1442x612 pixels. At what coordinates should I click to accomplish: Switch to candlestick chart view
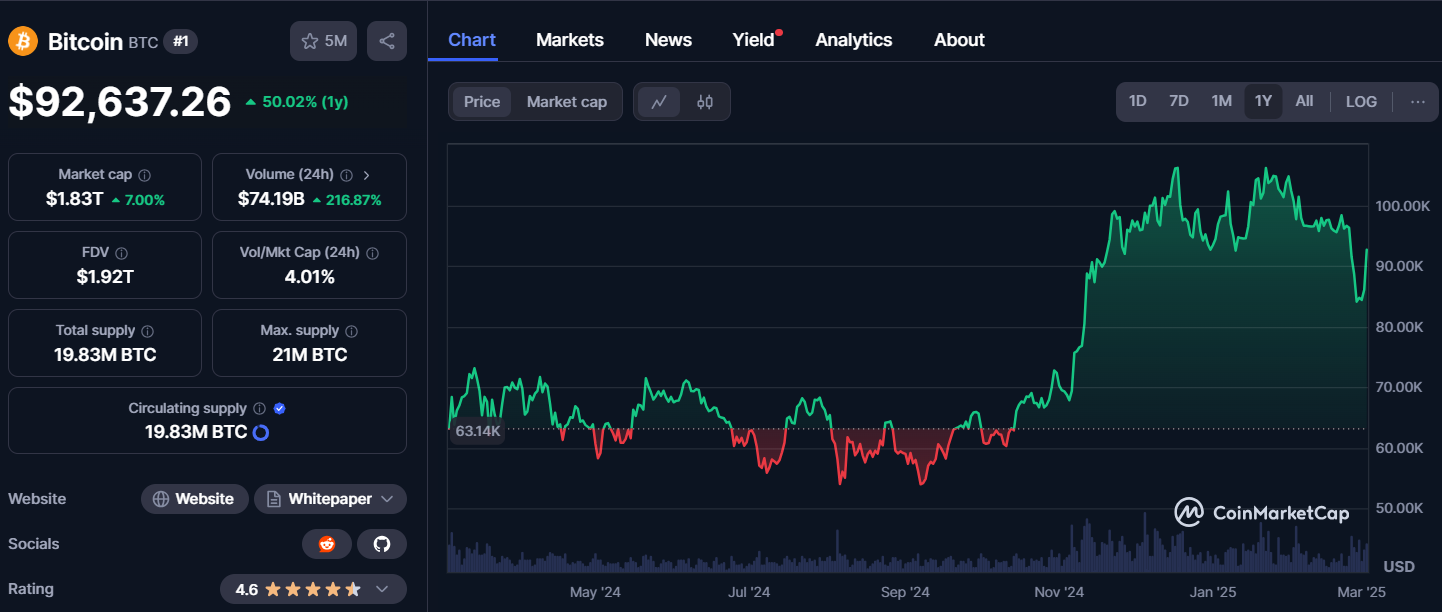tap(705, 102)
